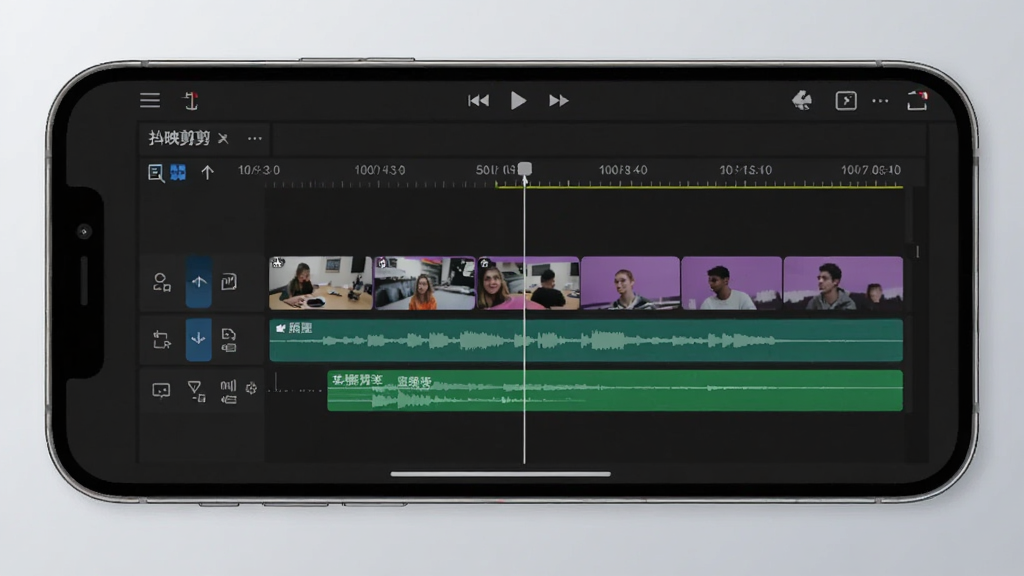
Task: Tap the audio levels icon on the bottom track
Action: pyautogui.click(x=228, y=391)
